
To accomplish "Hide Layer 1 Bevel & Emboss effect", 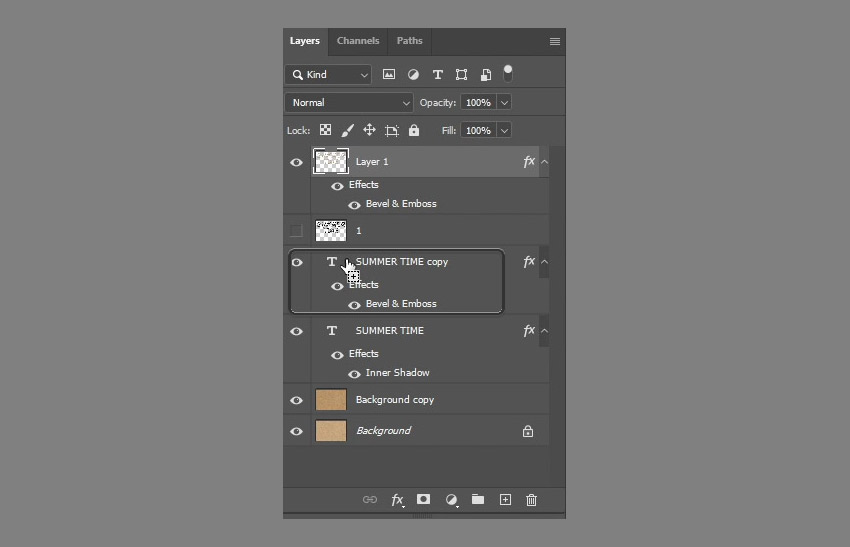I will point(354,205).
